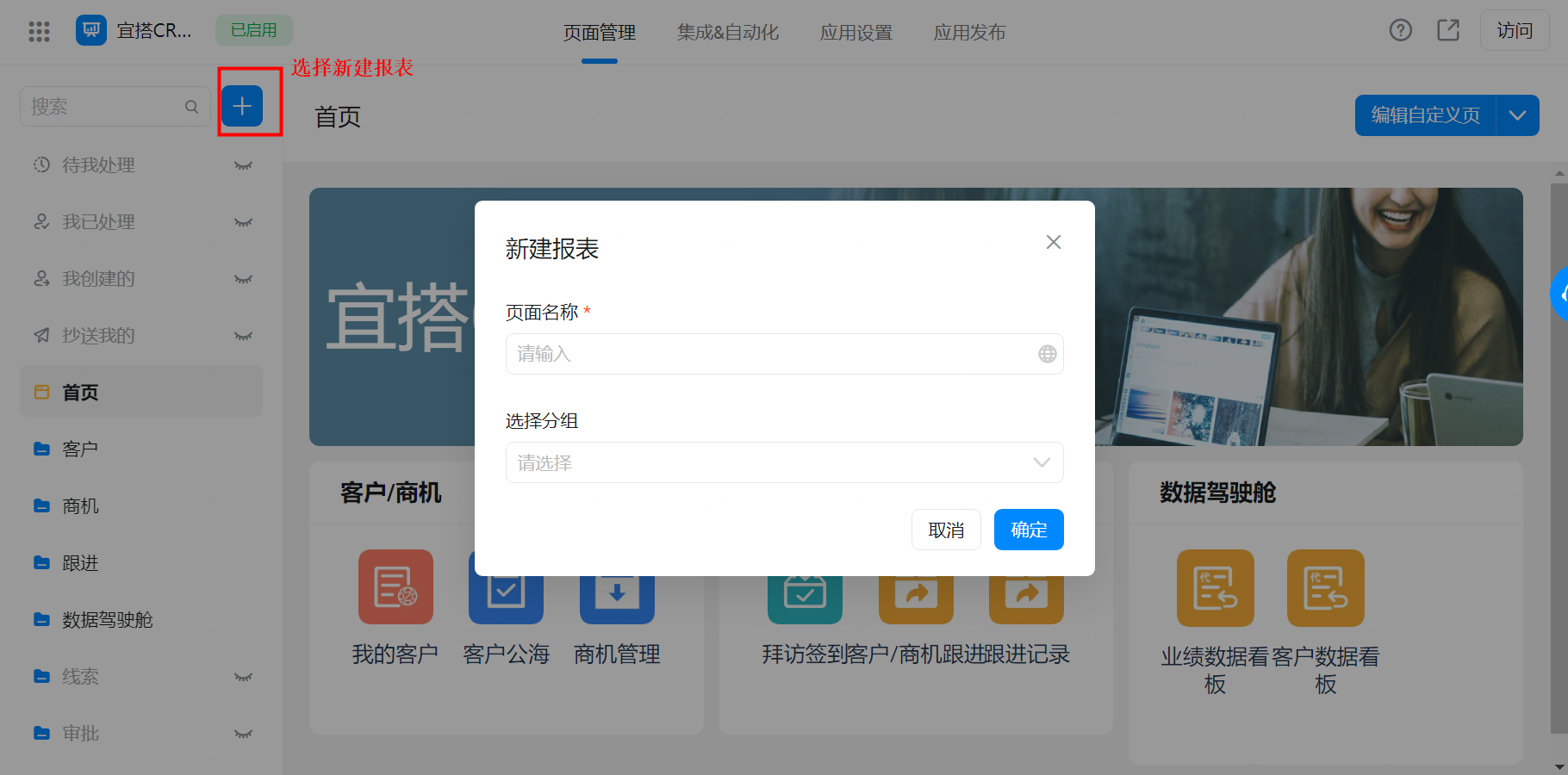Viewport: 1568px width, 775px height.
Task: Switch to 应用发布 tab
Action: [970, 33]
